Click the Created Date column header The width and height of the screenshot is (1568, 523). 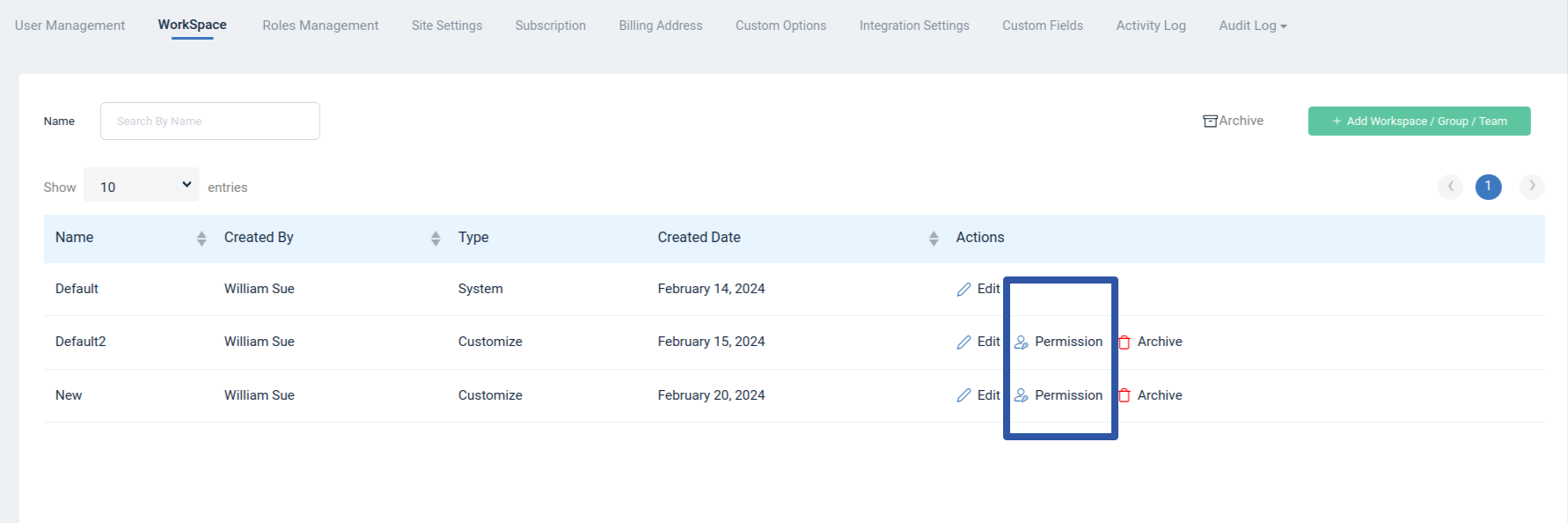[699, 238]
